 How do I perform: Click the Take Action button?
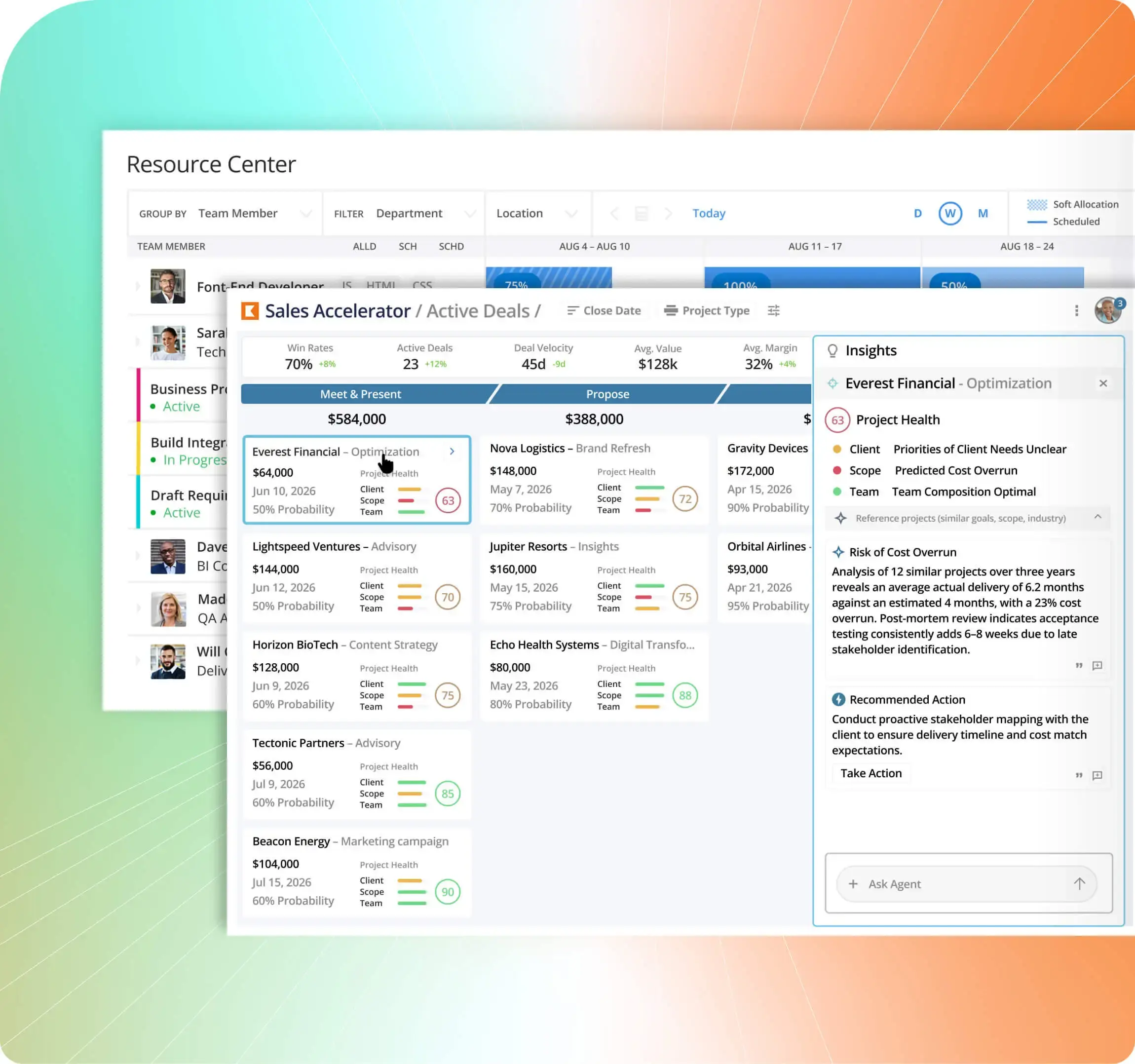coord(870,773)
